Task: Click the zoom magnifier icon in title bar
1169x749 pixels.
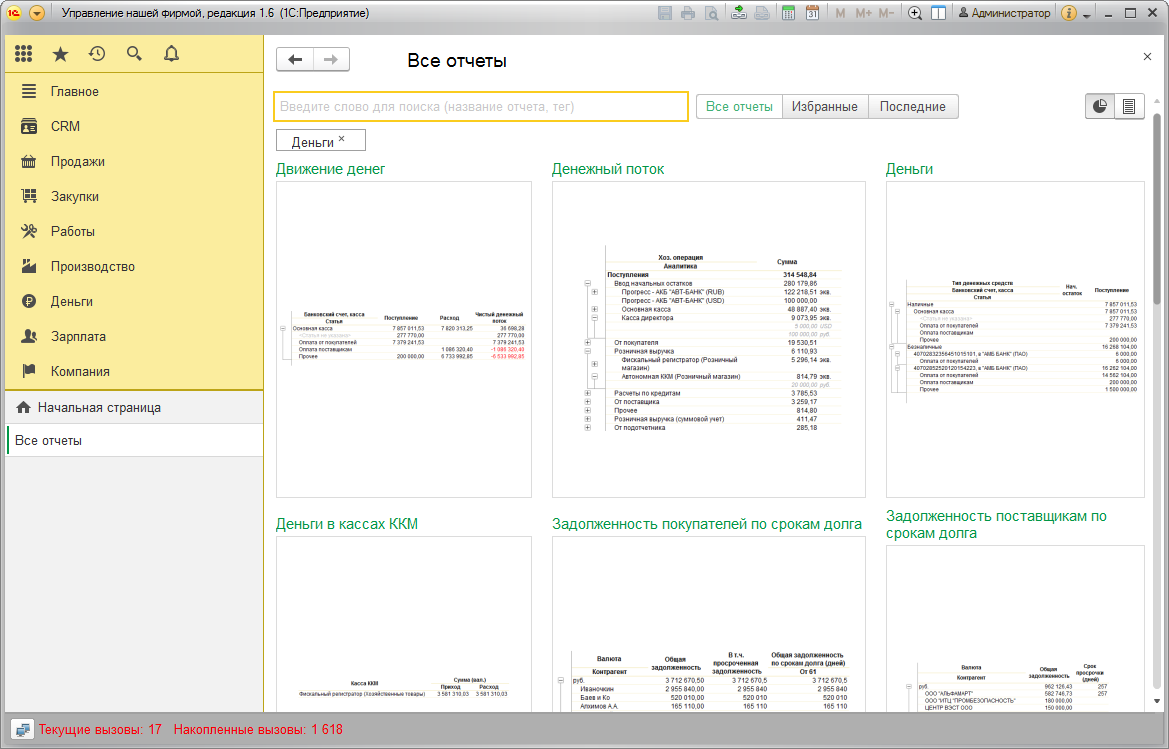Action: pos(915,13)
